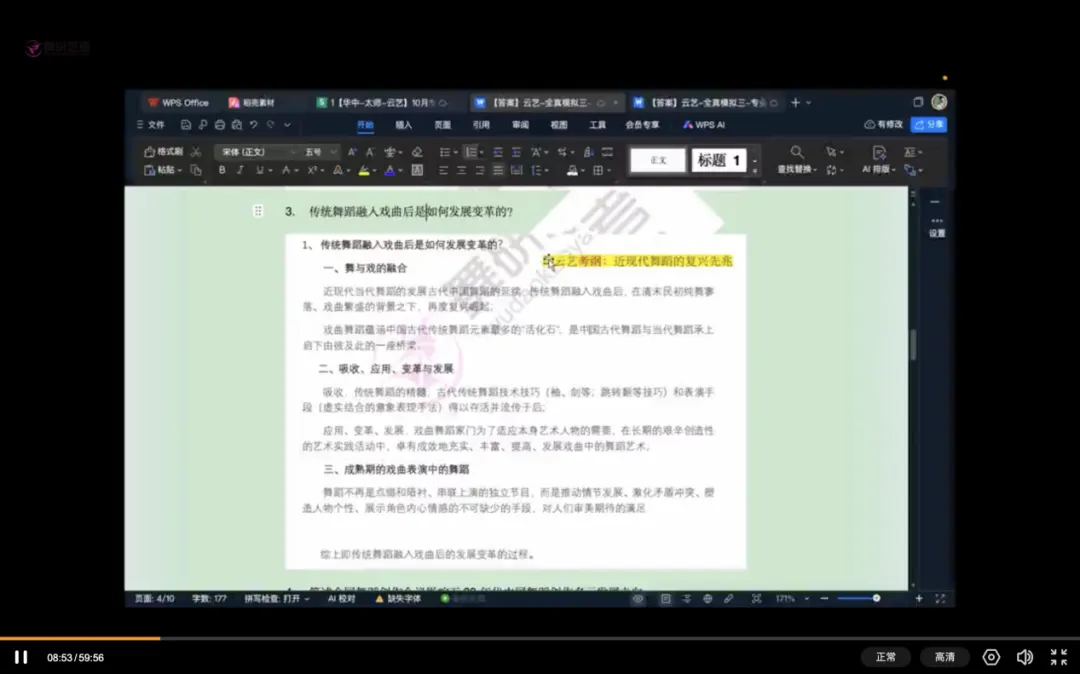The width and height of the screenshot is (1080, 674).
Task: Toggle Underline formatting
Action: [260, 170]
